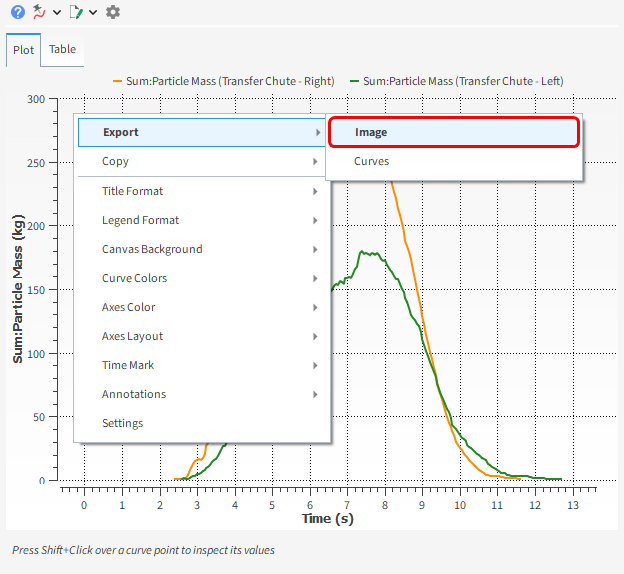Viewport: 624px width, 574px height.
Task: Select the Plot tab
Action: (23, 50)
